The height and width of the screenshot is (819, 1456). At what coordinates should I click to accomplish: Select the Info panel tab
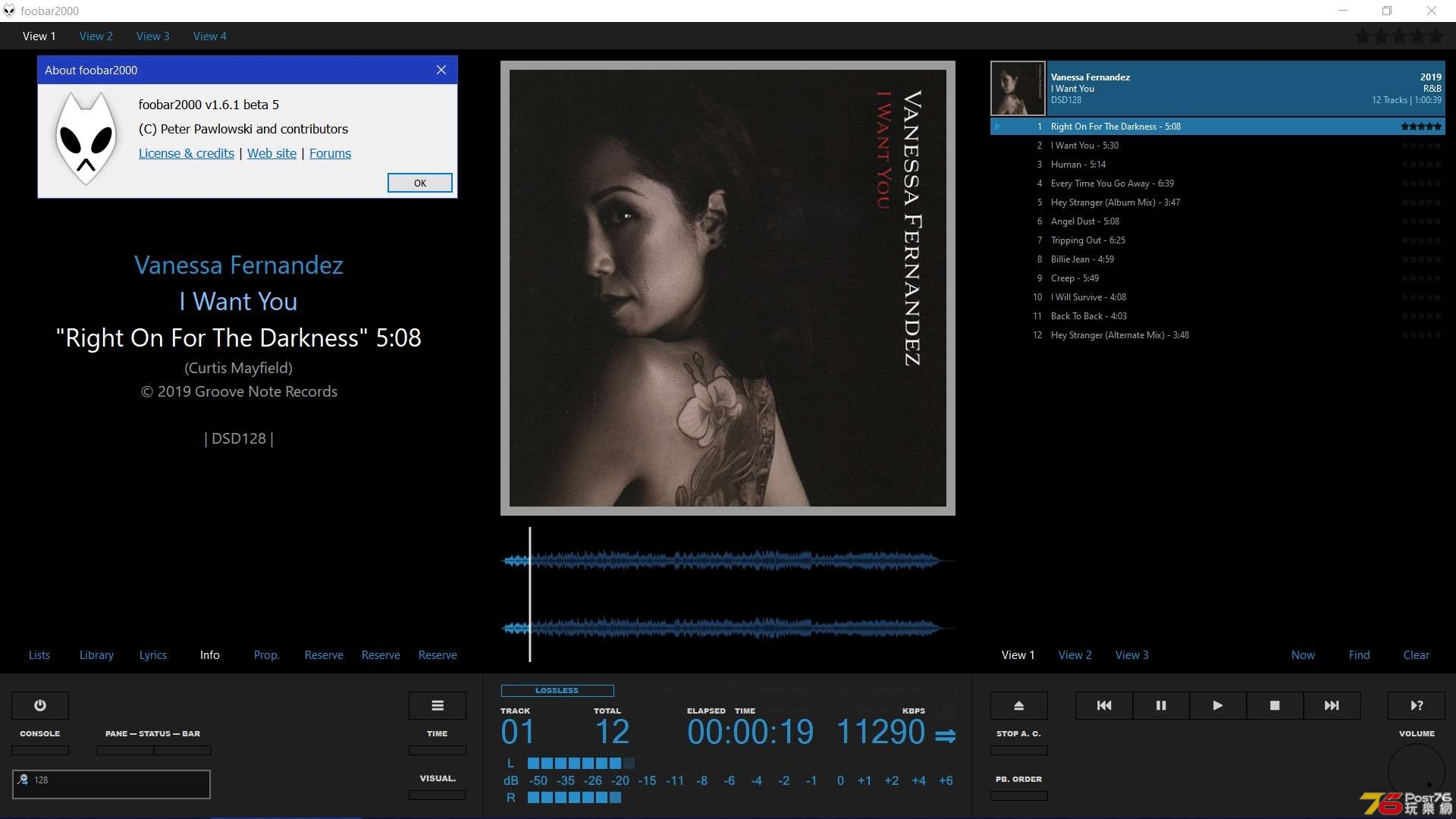point(210,655)
